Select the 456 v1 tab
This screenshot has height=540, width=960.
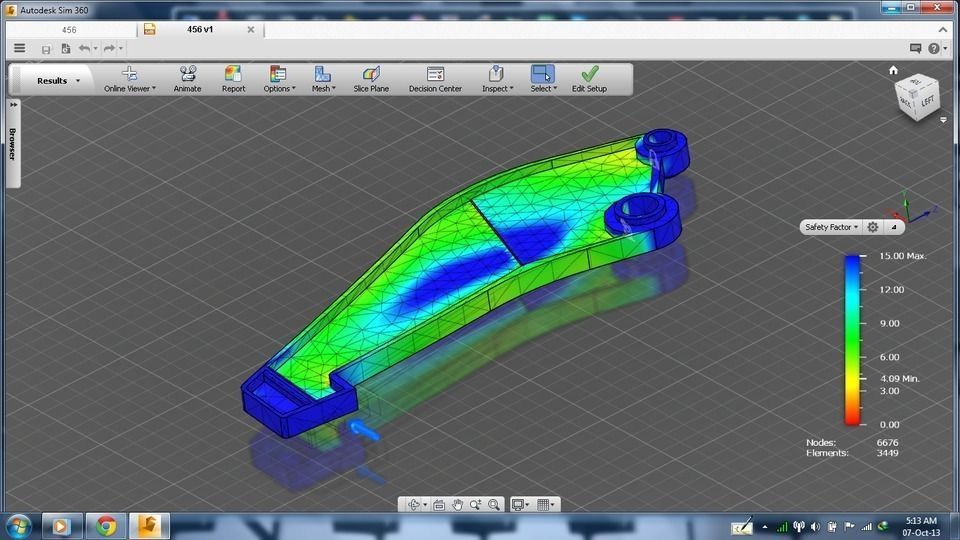(200, 29)
